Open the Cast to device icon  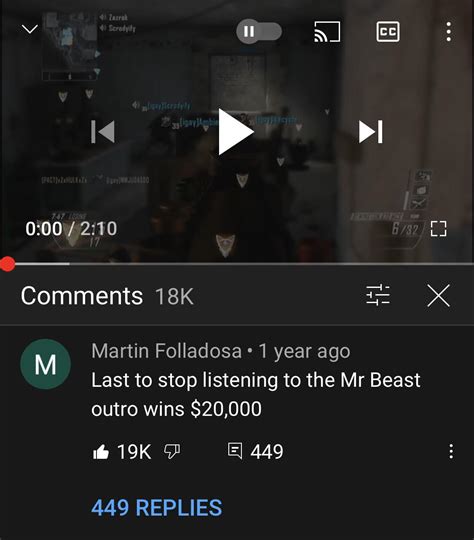pyautogui.click(x=327, y=32)
